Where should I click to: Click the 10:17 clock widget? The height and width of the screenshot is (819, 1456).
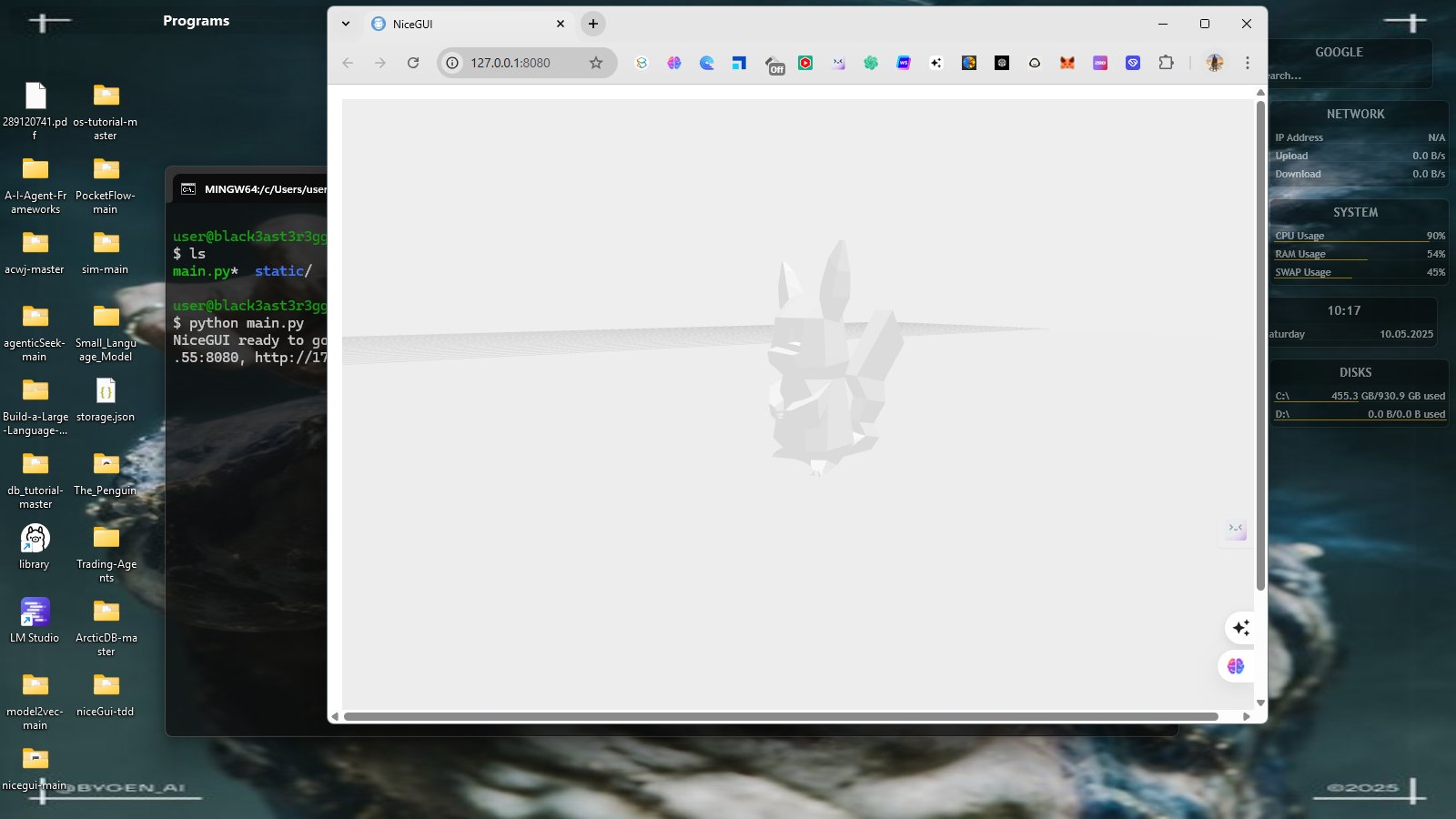(x=1344, y=310)
